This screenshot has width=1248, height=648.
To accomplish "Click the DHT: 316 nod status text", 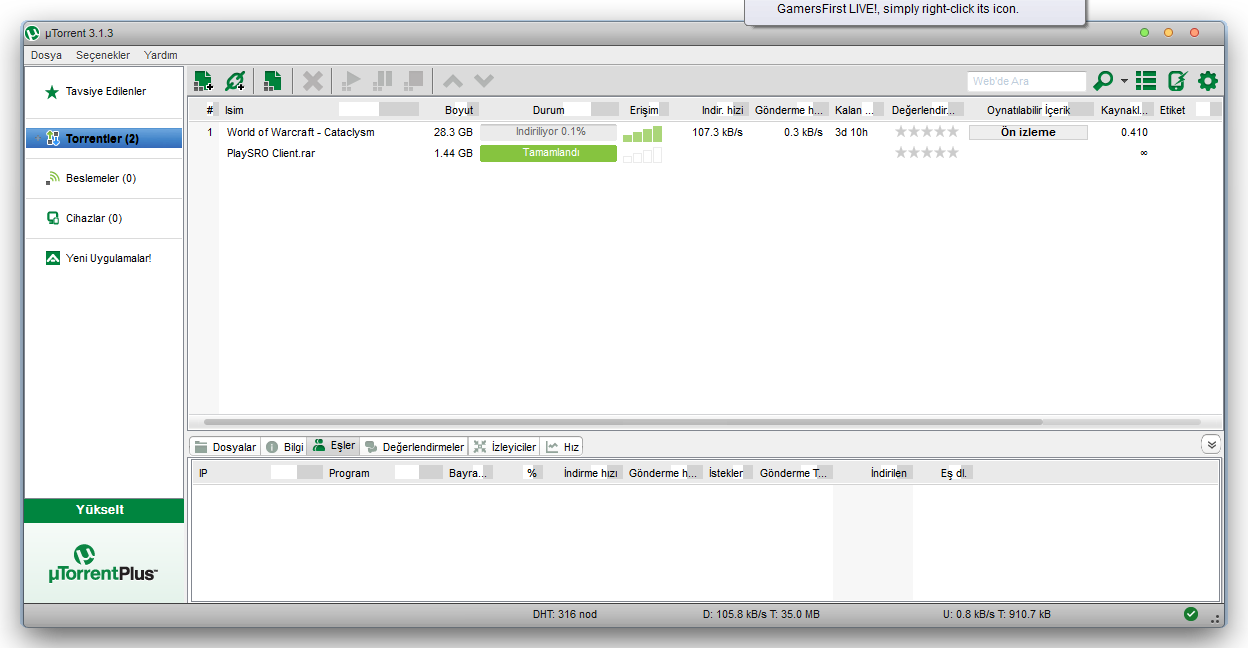I will tap(565, 614).
